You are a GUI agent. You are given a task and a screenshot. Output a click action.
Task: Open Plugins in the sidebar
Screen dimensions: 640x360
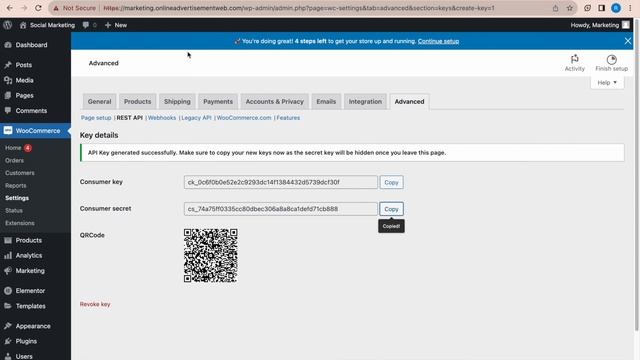[26, 341]
